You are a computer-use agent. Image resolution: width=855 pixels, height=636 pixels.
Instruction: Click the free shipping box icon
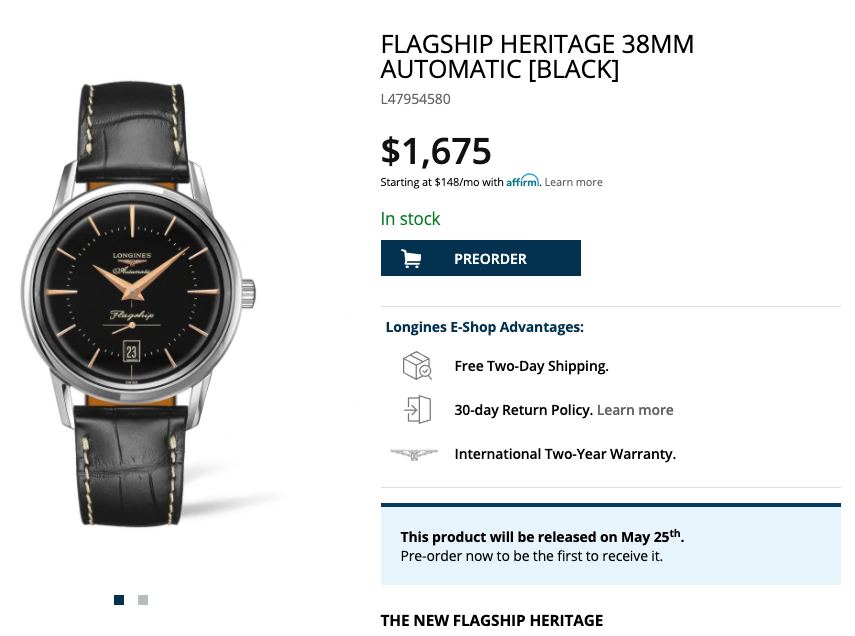point(416,366)
